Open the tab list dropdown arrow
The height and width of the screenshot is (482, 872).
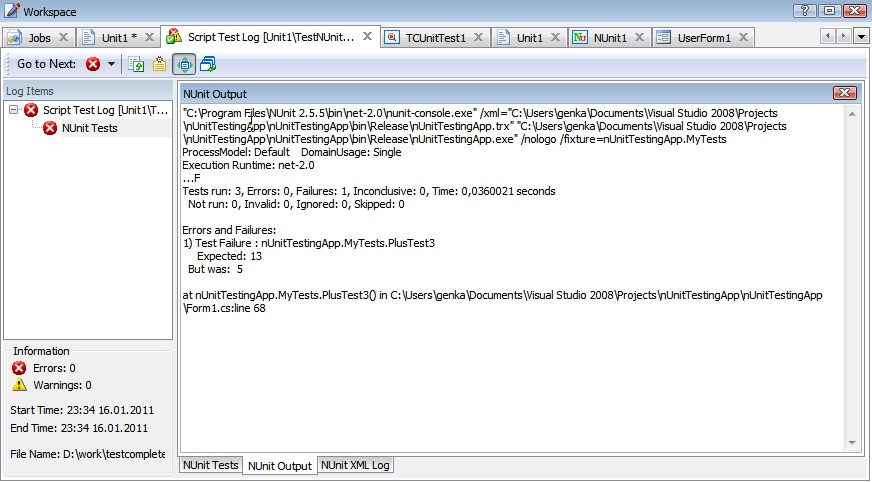[860, 36]
